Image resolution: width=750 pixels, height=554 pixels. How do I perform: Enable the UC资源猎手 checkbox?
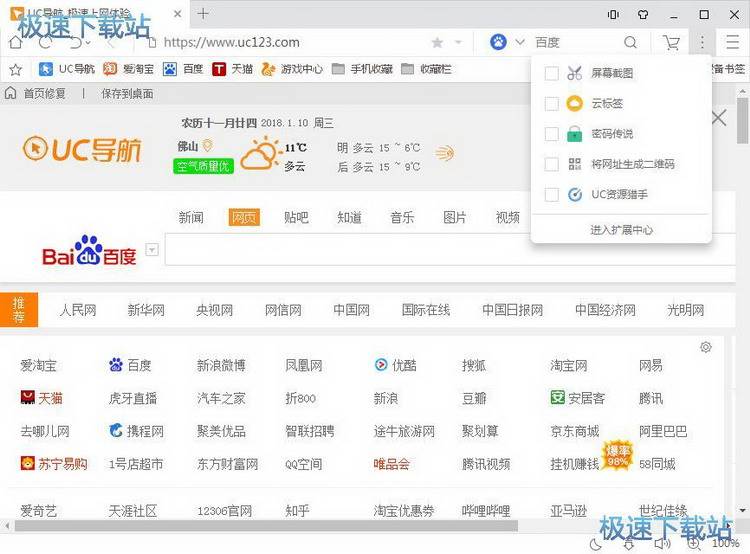tap(551, 194)
